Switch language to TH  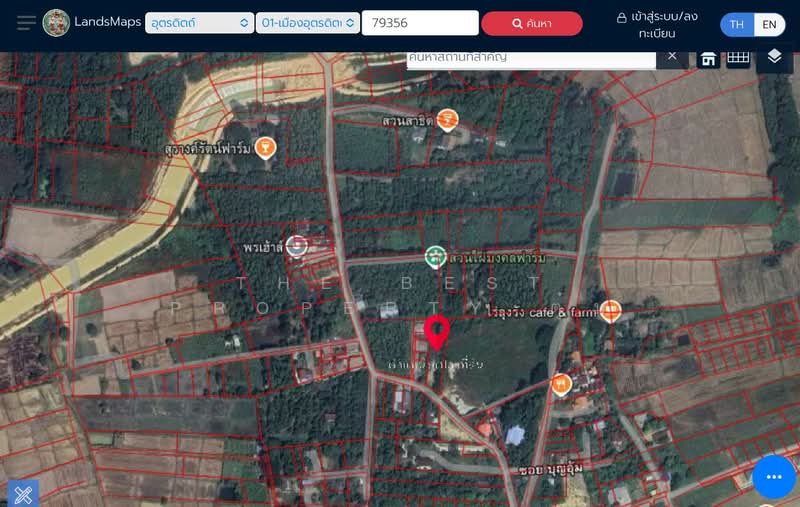pyautogui.click(x=737, y=24)
